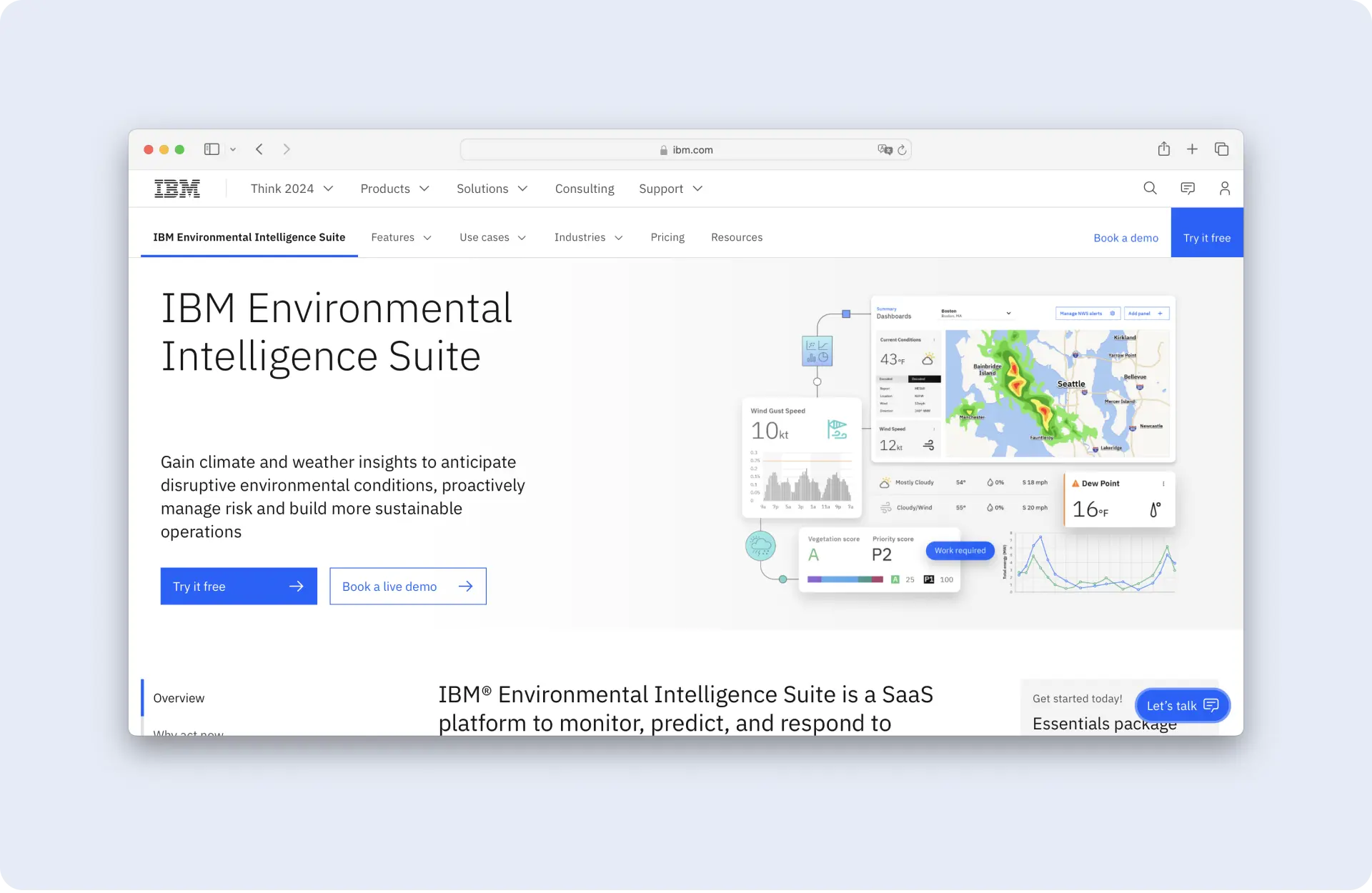Click the Safari share icon
The height and width of the screenshot is (893, 1372).
point(1164,149)
